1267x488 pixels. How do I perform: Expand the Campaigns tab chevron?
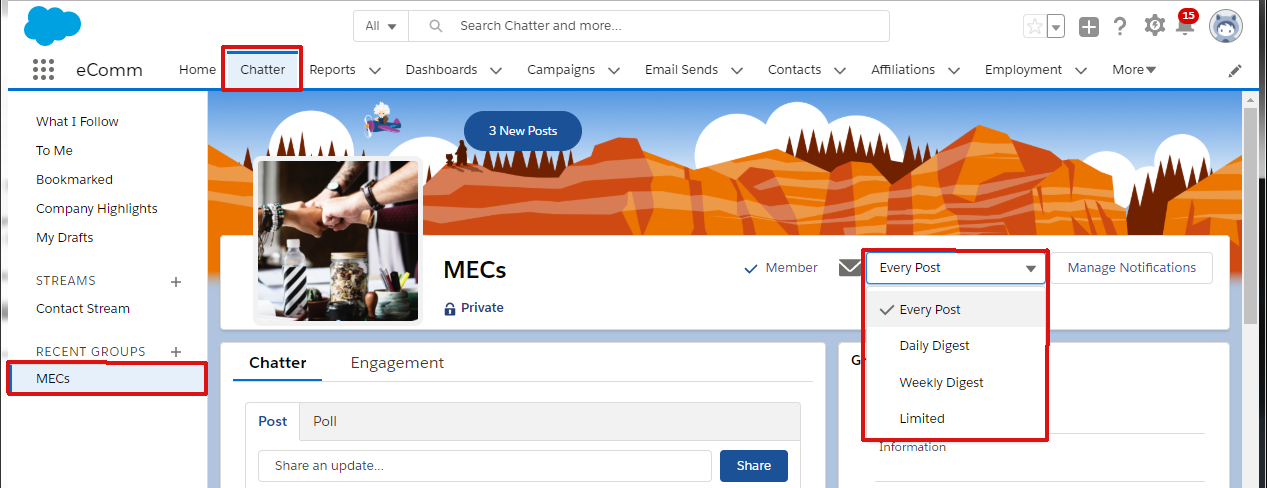614,71
